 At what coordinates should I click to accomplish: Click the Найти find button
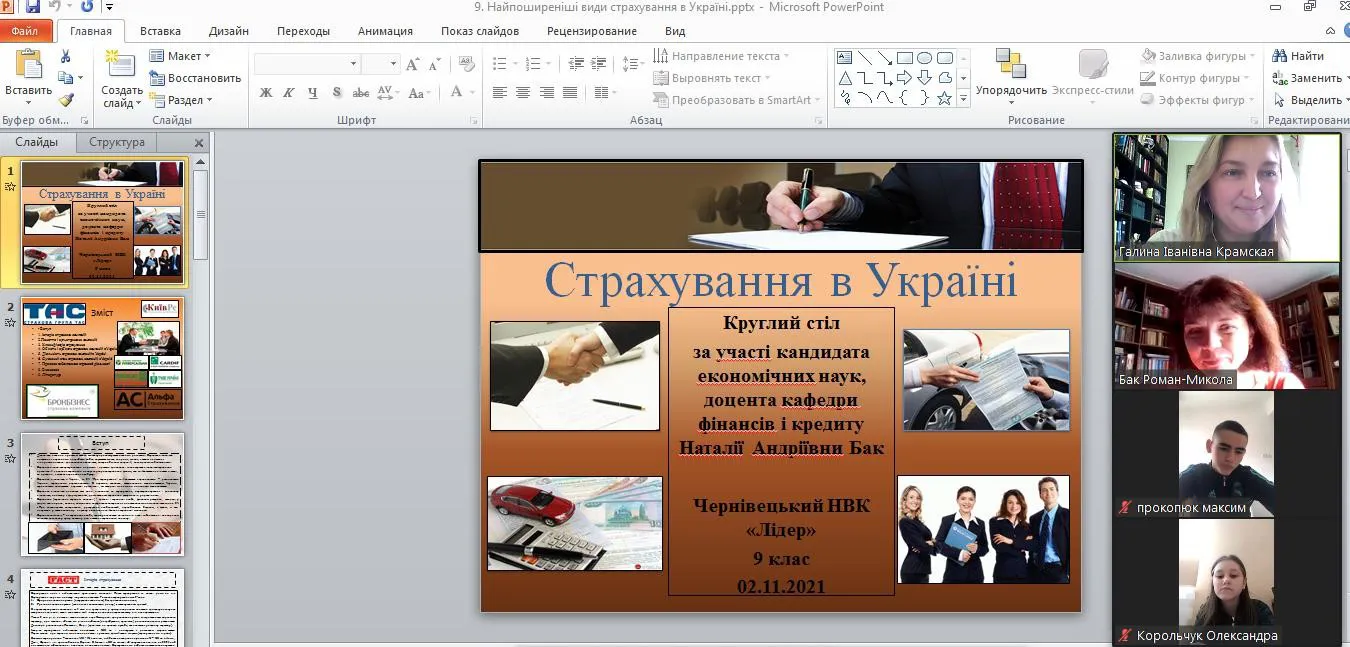tap(1298, 56)
